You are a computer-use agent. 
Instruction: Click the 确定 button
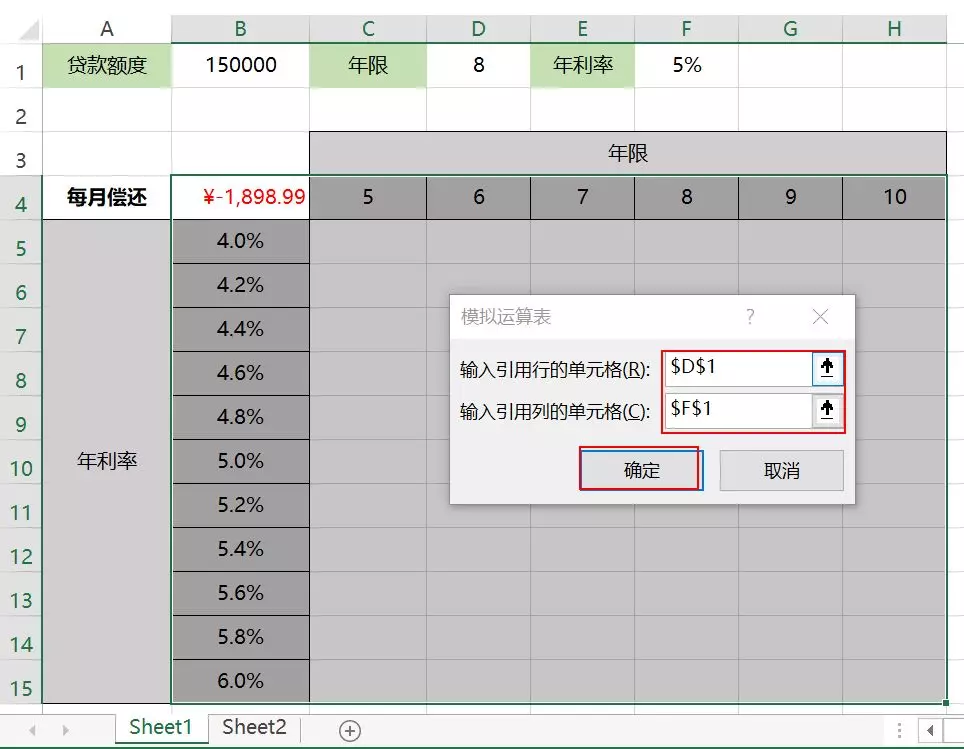click(x=641, y=470)
